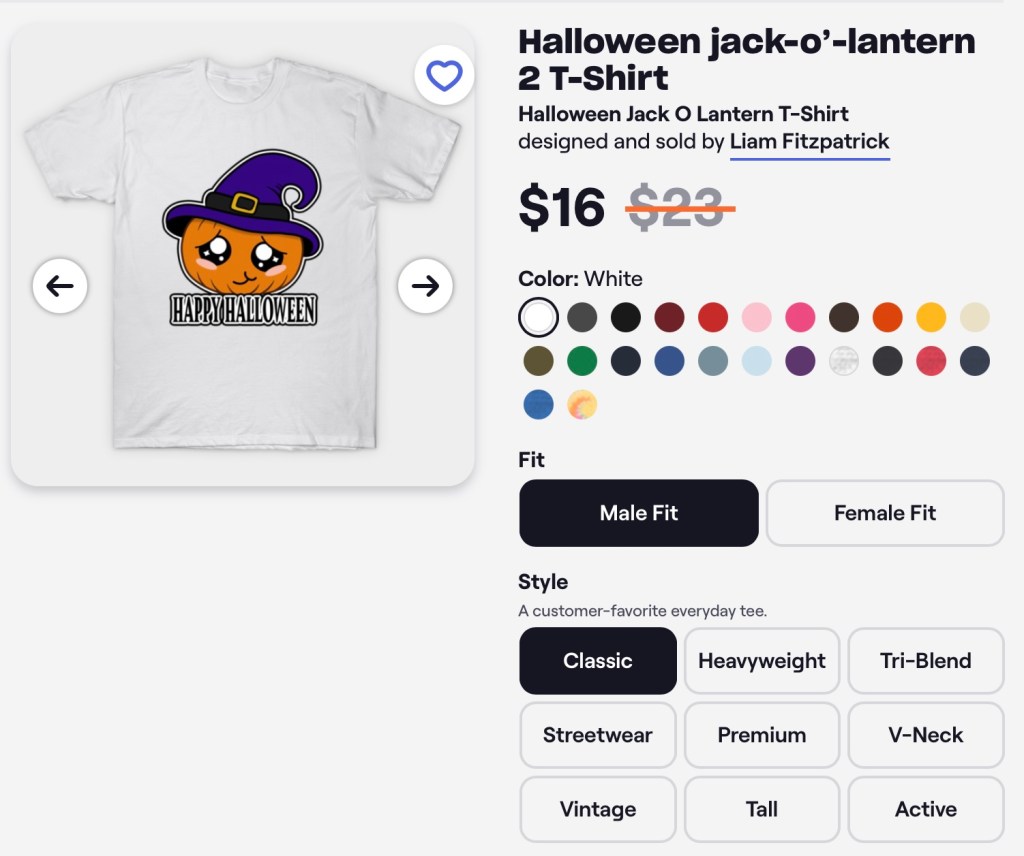
Task: Show previous product image with left arrow
Action: point(60,286)
